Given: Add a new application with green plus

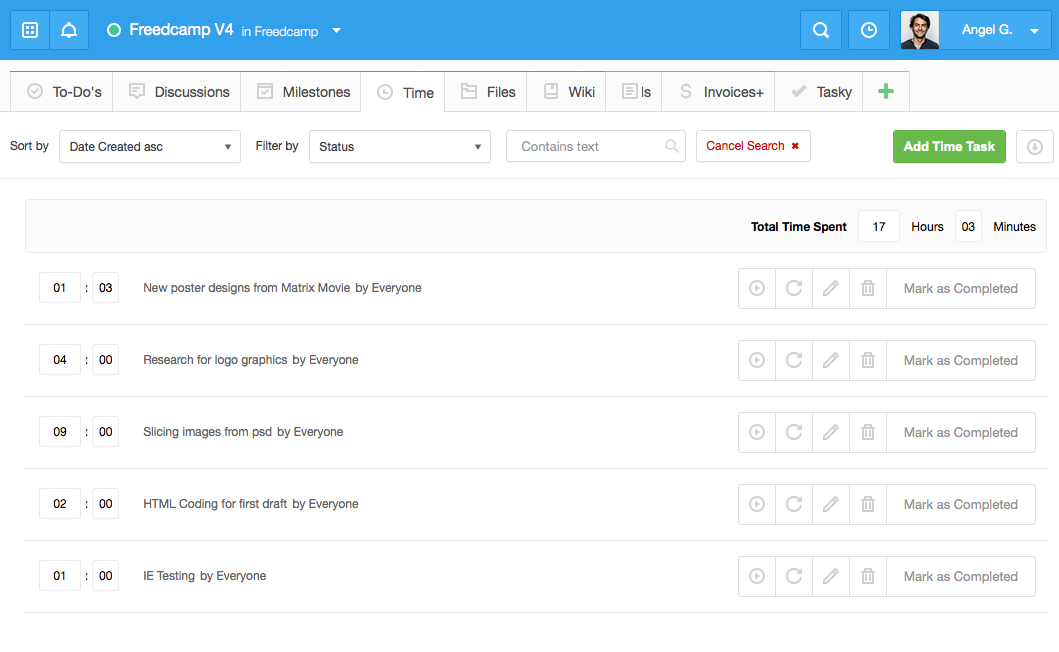Looking at the screenshot, I should pos(885,91).
